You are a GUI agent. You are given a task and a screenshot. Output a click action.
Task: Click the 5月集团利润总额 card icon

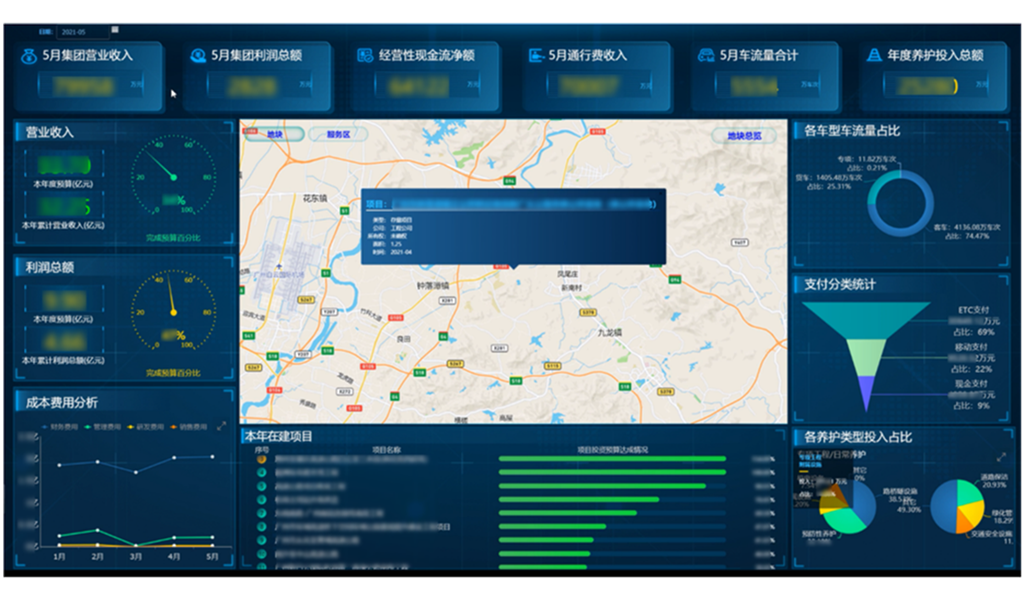pyautogui.click(x=199, y=56)
